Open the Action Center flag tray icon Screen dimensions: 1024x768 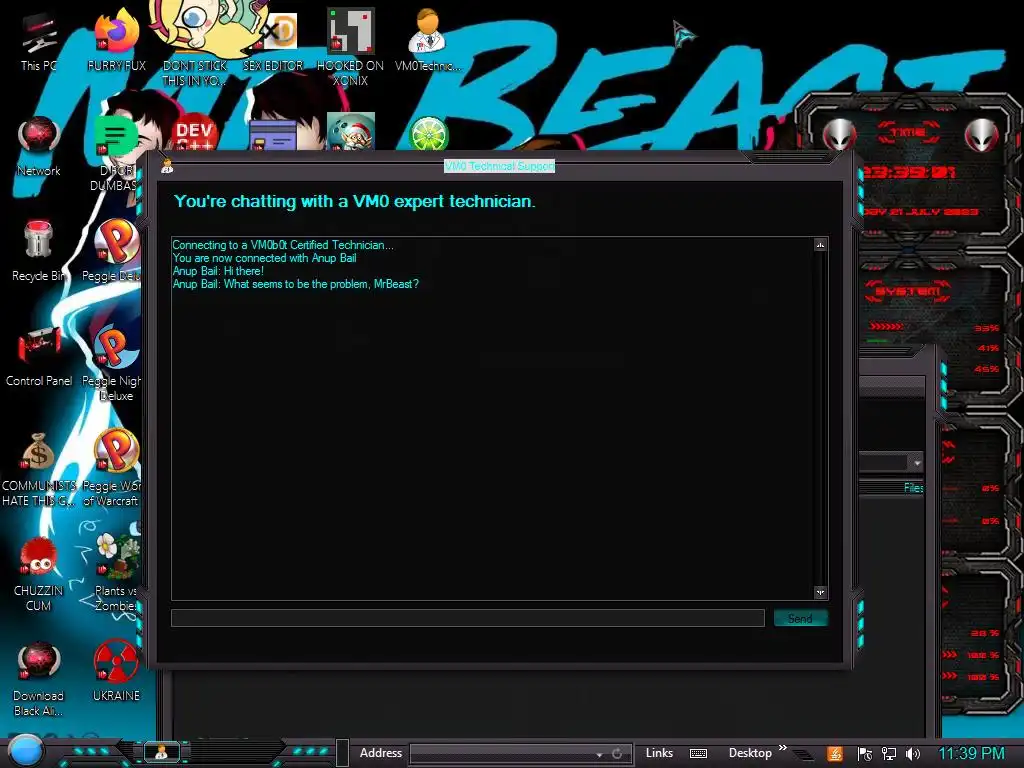(865, 754)
